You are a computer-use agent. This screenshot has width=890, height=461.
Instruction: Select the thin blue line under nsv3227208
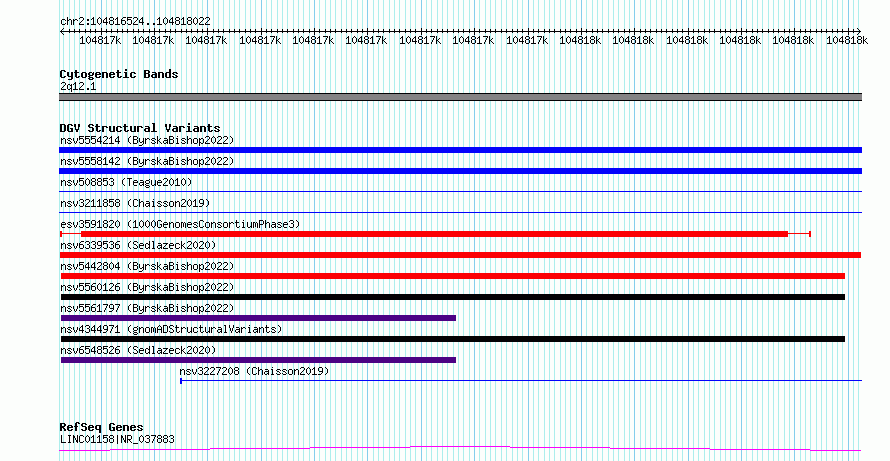pos(521,381)
